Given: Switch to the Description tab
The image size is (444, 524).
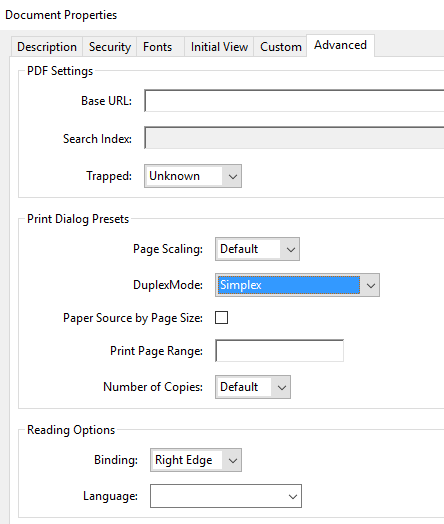Looking at the screenshot, I should pos(47,47).
